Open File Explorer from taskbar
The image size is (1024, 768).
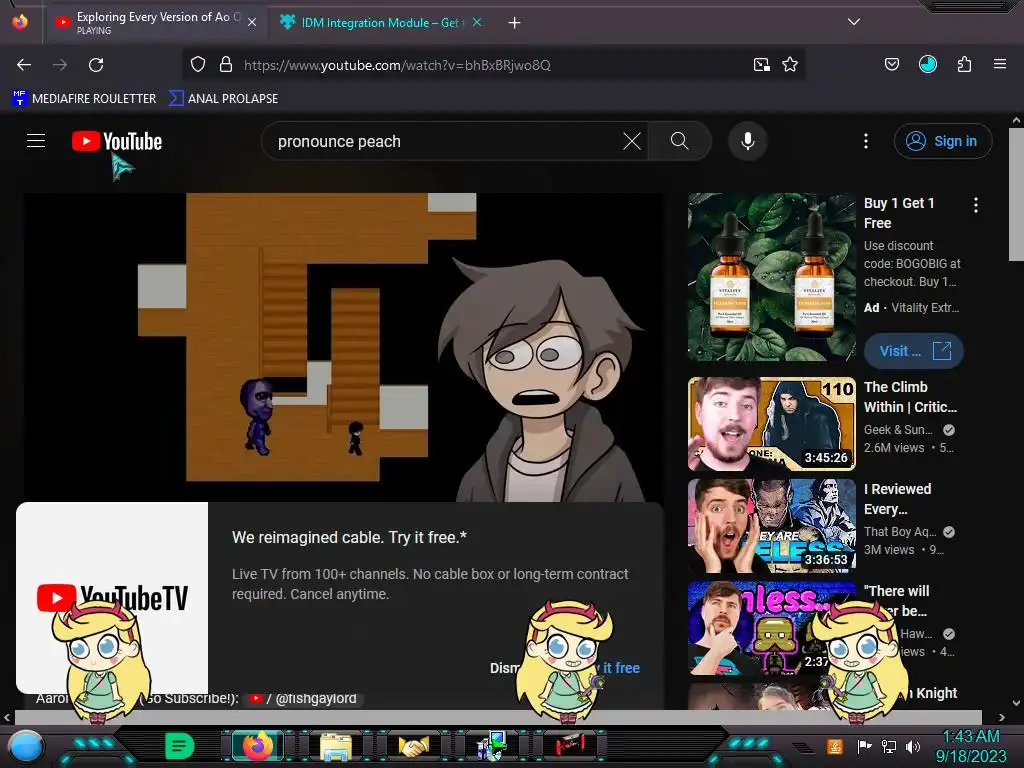pos(336,746)
